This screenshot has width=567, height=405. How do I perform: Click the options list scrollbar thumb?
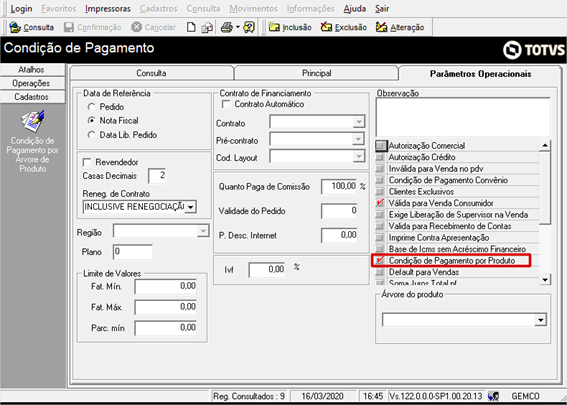point(545,188)
